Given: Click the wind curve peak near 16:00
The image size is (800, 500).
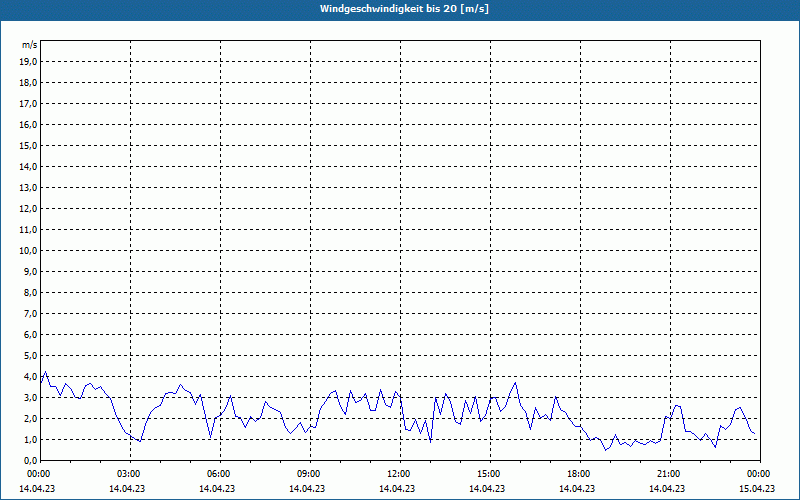Looking at the screenshot, I should tap(516, 383).
